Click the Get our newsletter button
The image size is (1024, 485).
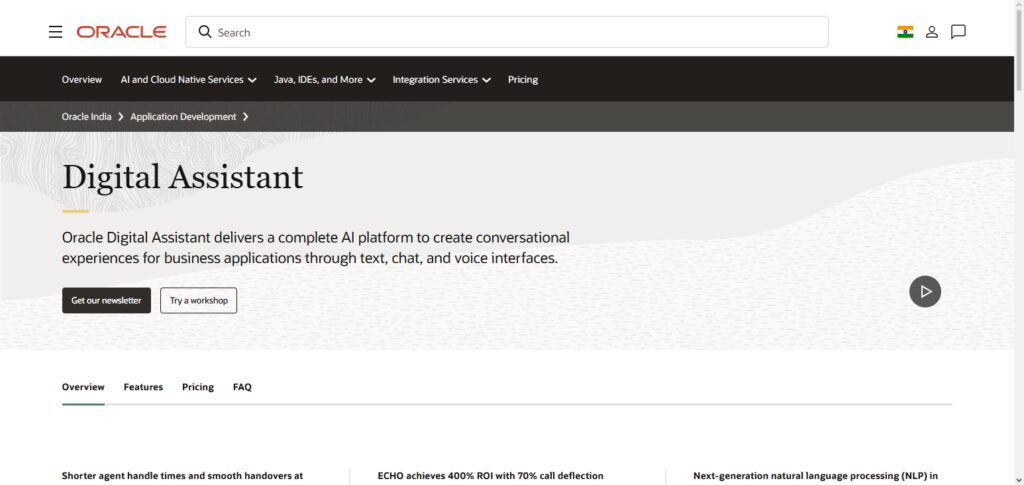[x=106, y=300]
